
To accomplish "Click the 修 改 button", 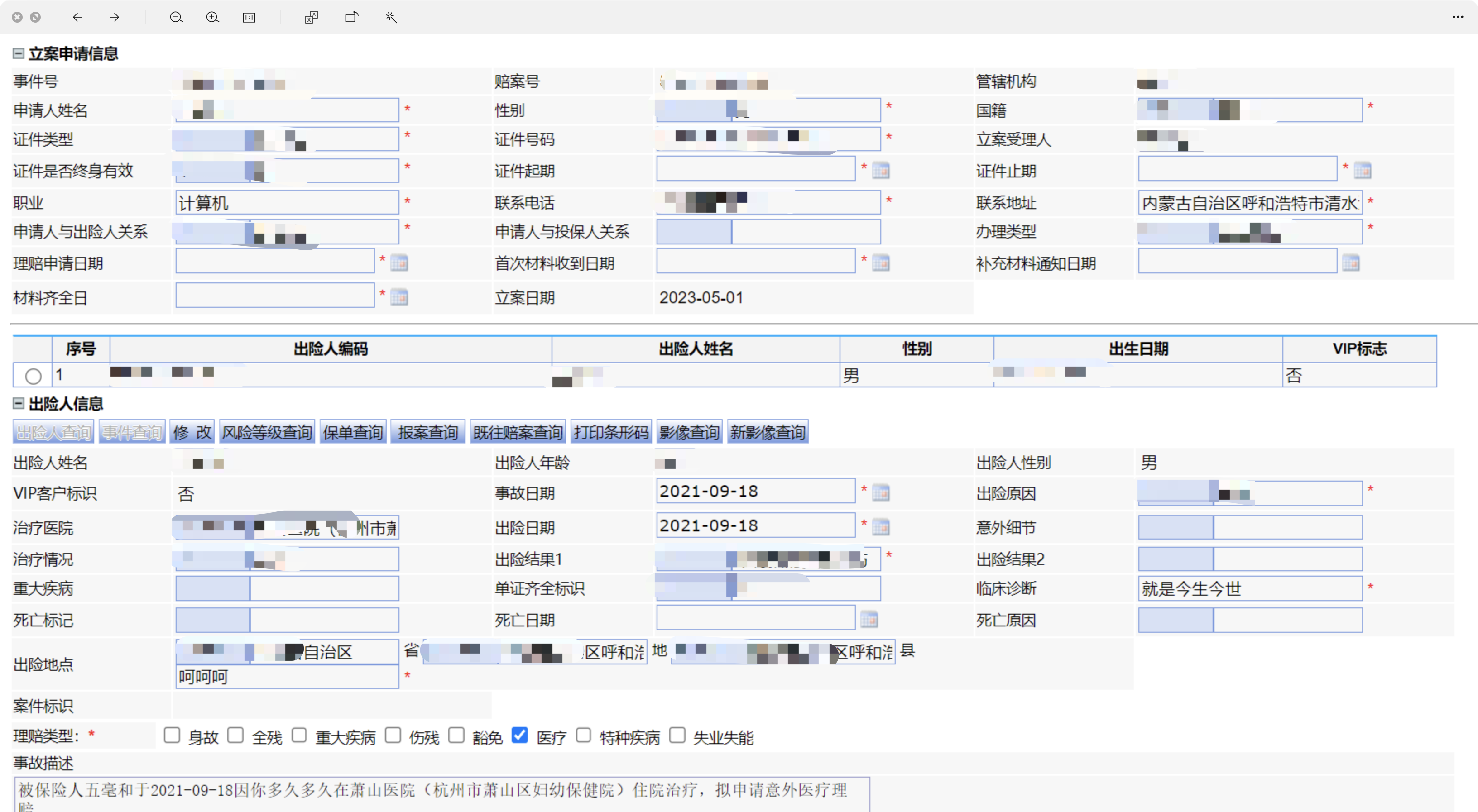I will pyautogui.click(x=192, y=432).
